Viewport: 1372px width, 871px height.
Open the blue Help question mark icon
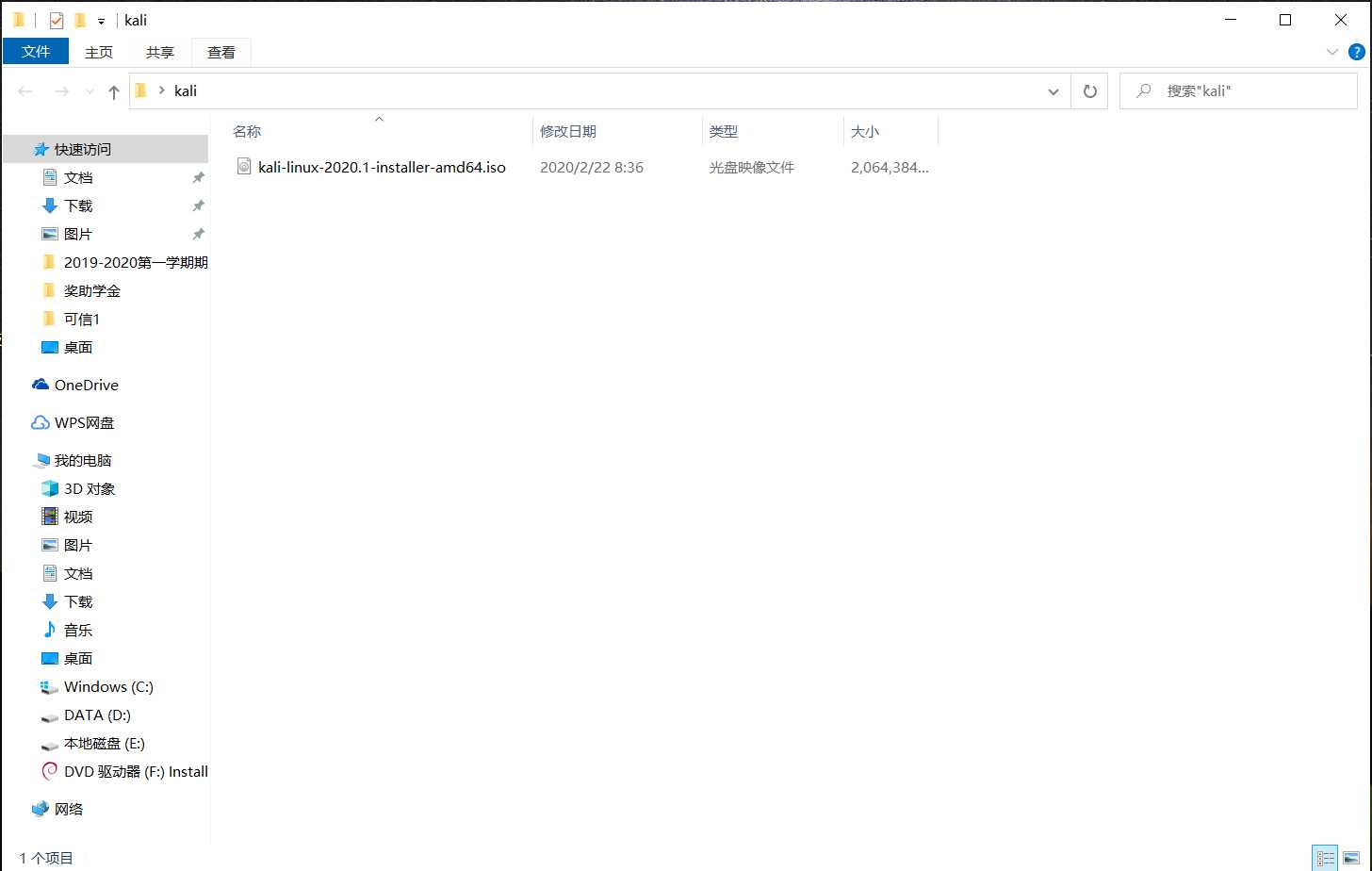[x=1357, y=52]
